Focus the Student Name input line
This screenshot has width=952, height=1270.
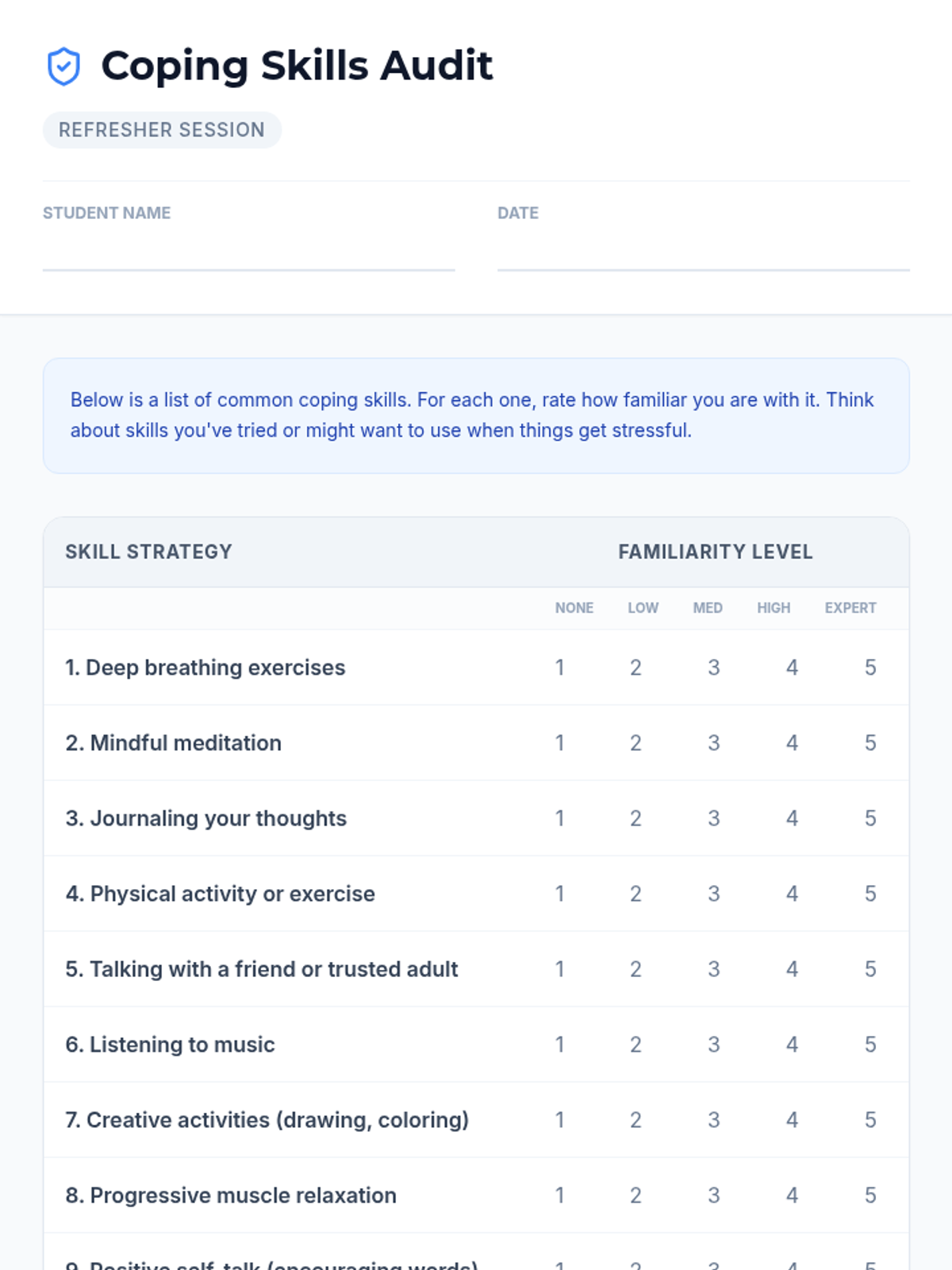(x=248, y=252)
